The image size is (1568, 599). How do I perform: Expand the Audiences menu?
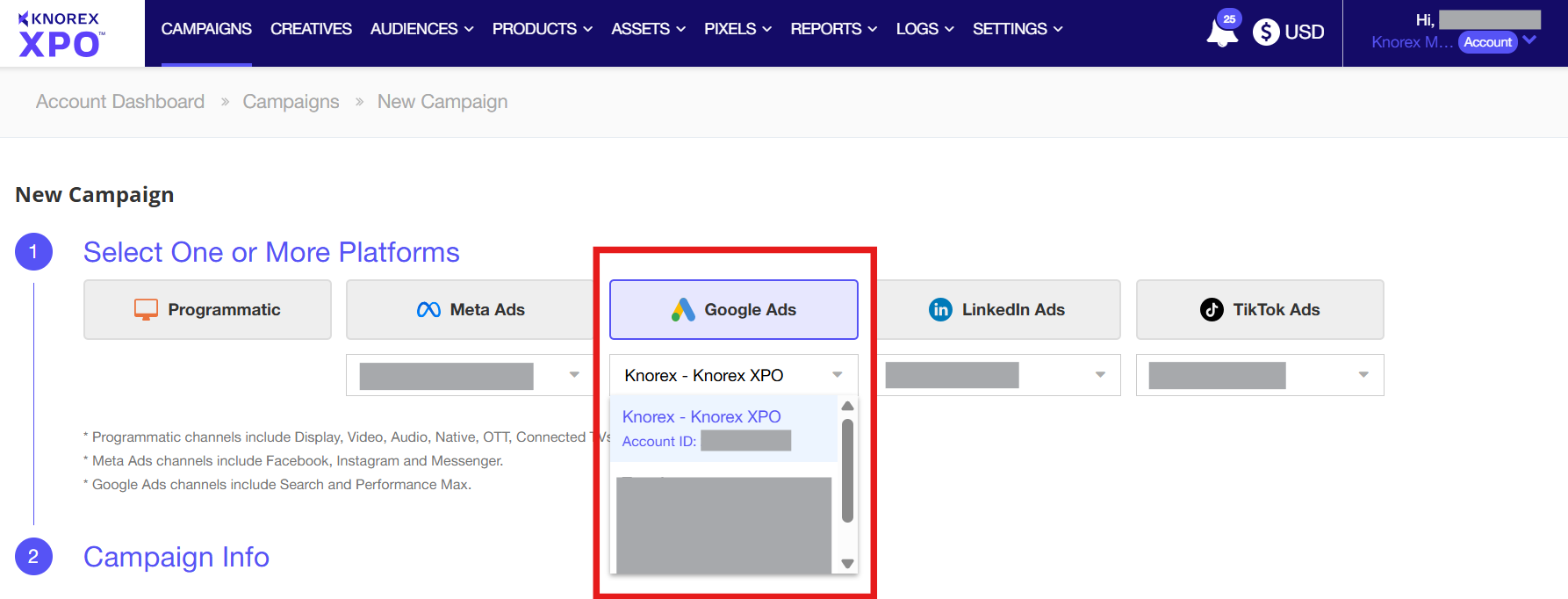click(422, 29)
